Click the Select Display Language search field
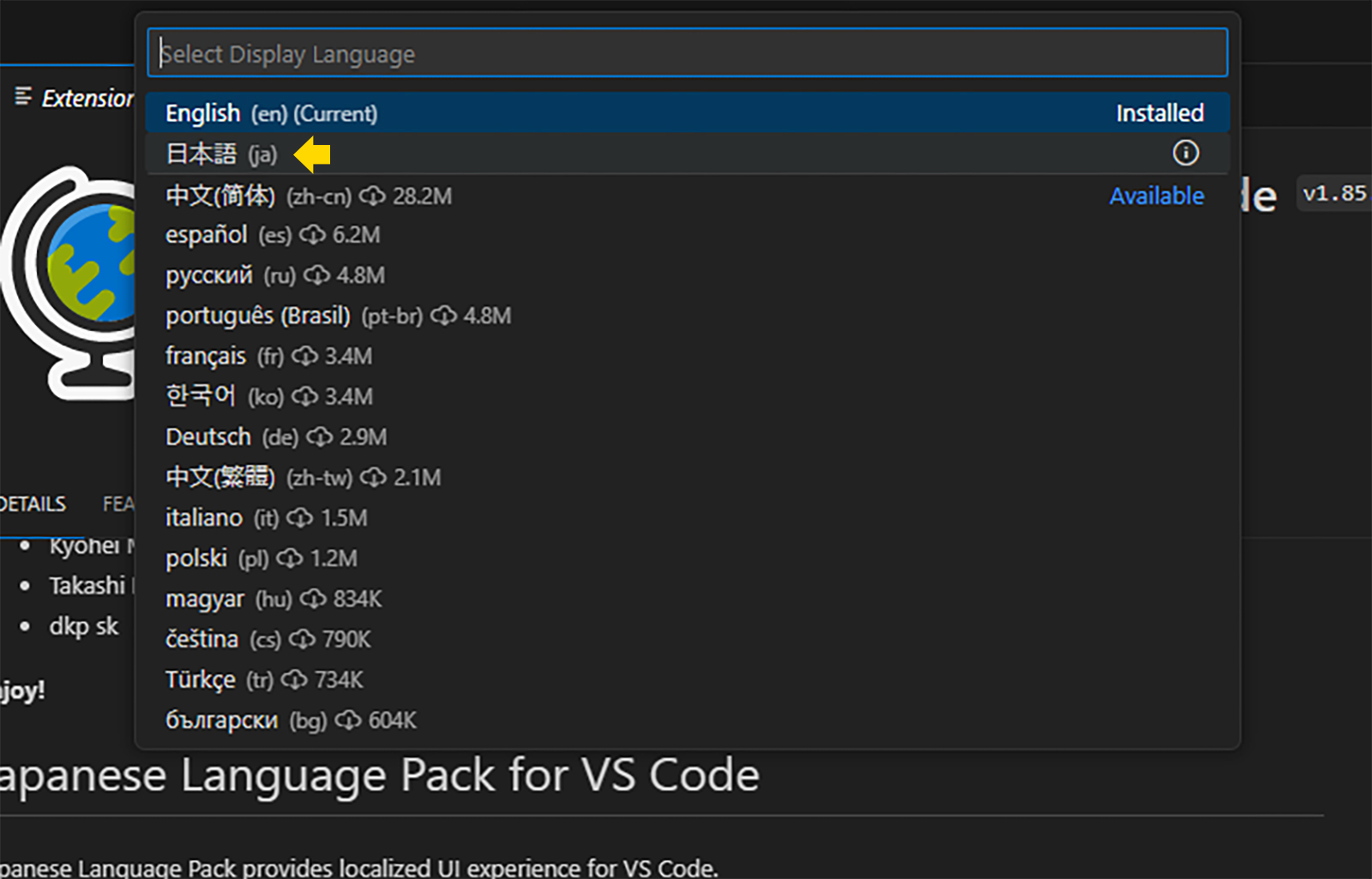1372x879 pixels. coord(687,53)
